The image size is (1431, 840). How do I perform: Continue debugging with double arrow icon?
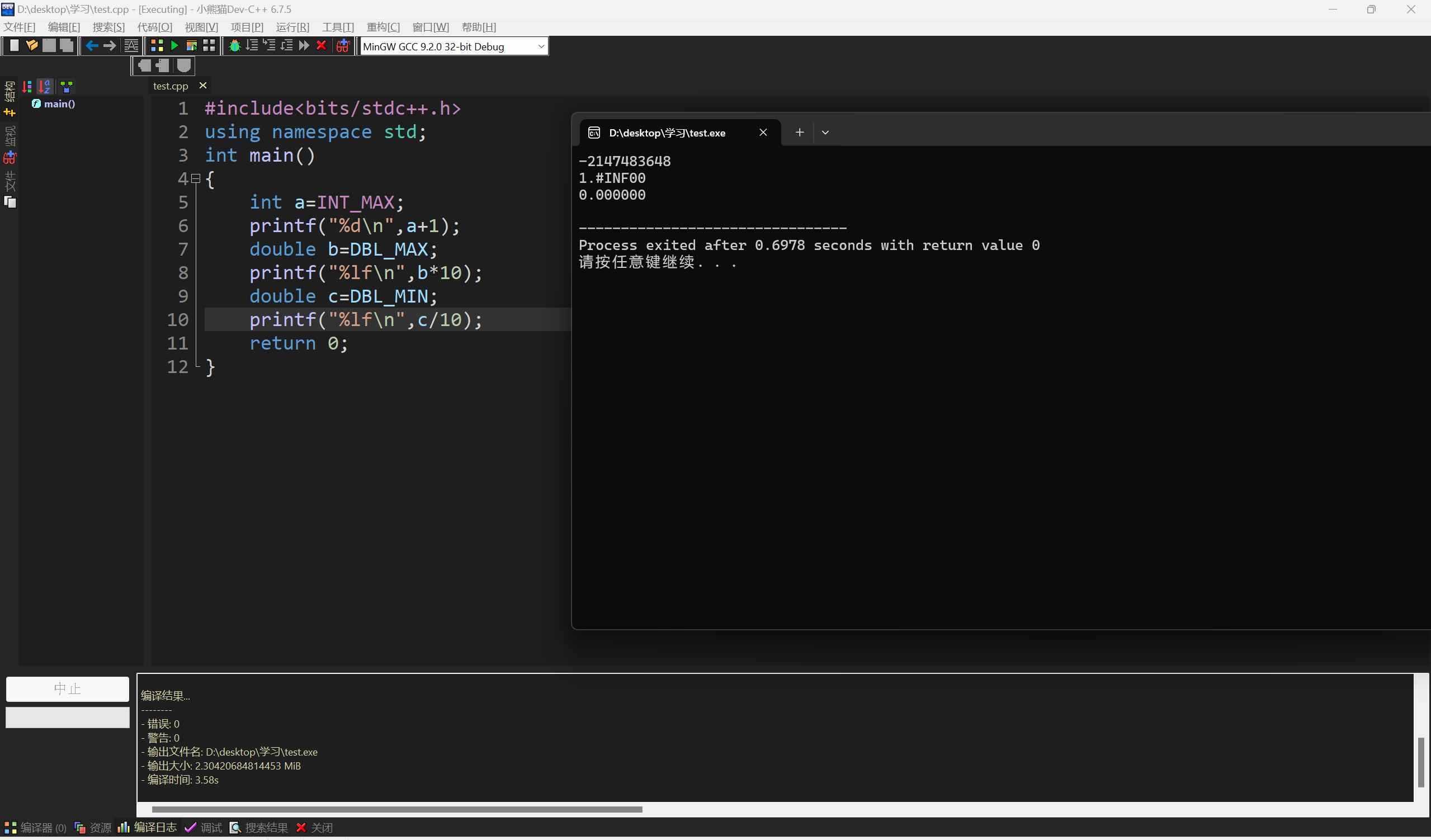click(x=304, y=46)
